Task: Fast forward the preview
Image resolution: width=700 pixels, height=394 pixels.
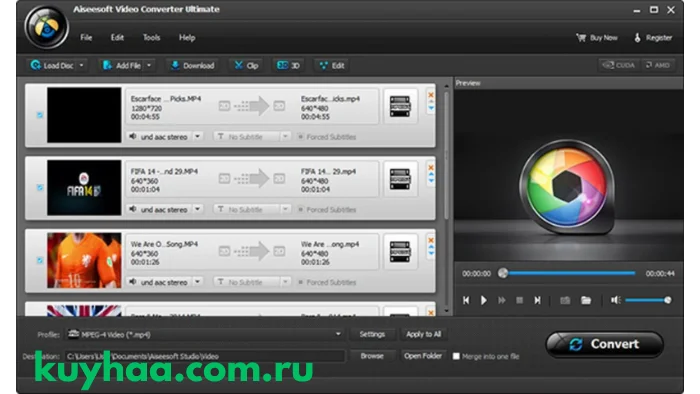Action: coord(502,300)
